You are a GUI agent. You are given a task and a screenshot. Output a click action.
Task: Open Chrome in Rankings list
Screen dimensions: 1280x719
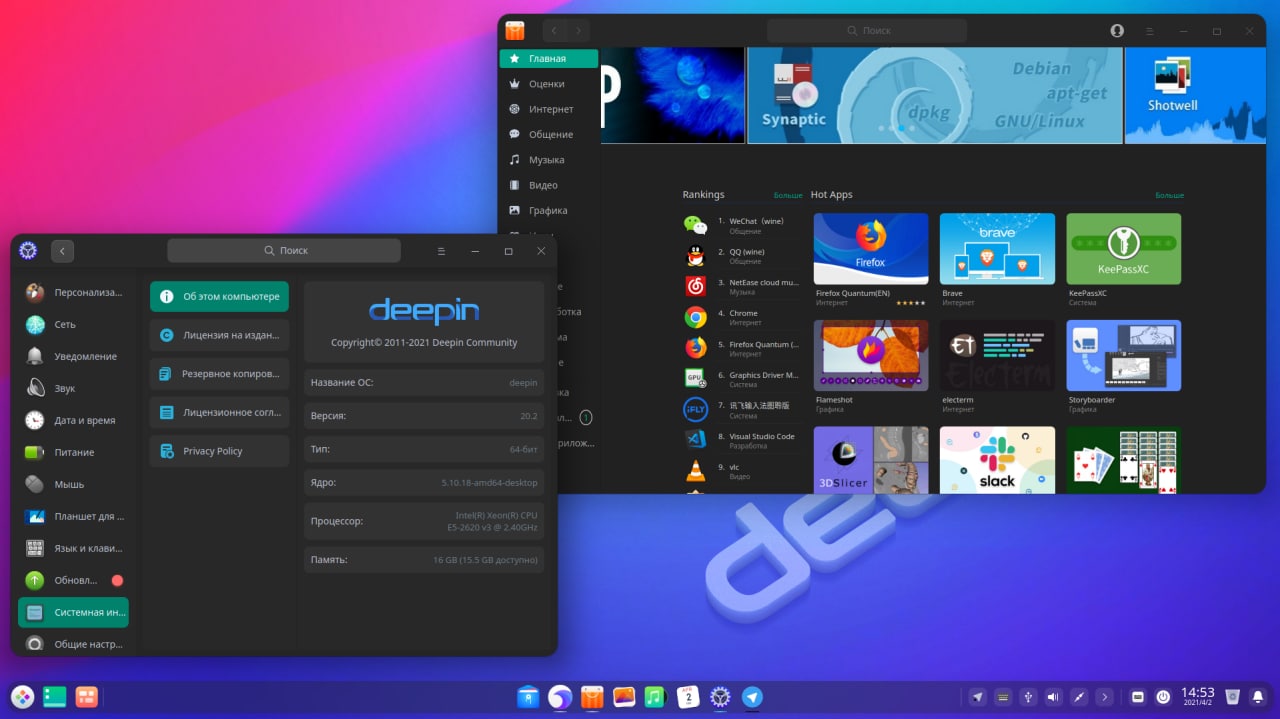tap(741, 318)
